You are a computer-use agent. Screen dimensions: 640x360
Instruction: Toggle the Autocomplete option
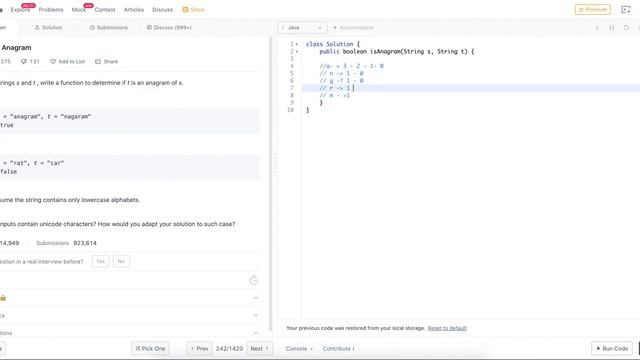353,28
